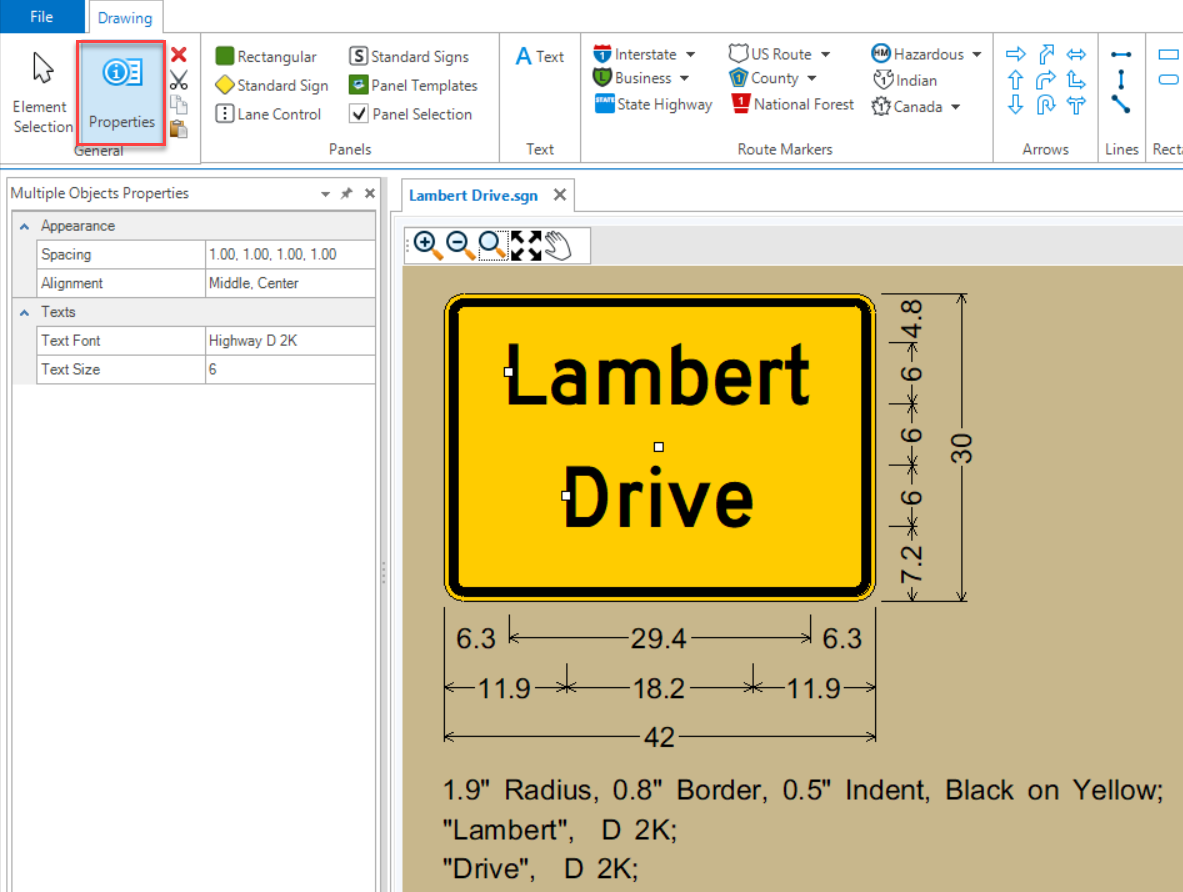Open the File menu
This screenshot has height=892, width=1183.
(42, 17)
